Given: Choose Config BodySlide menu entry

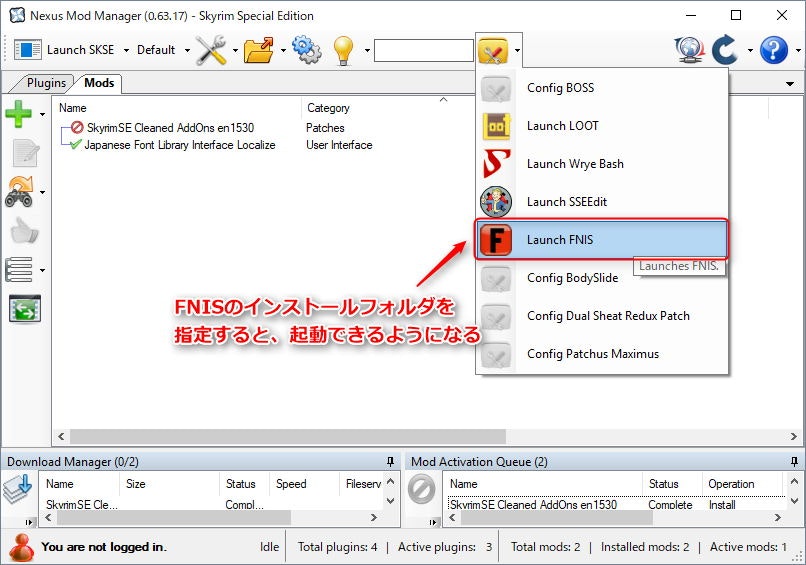Looking at the screenshot, I should click(601, 278).
